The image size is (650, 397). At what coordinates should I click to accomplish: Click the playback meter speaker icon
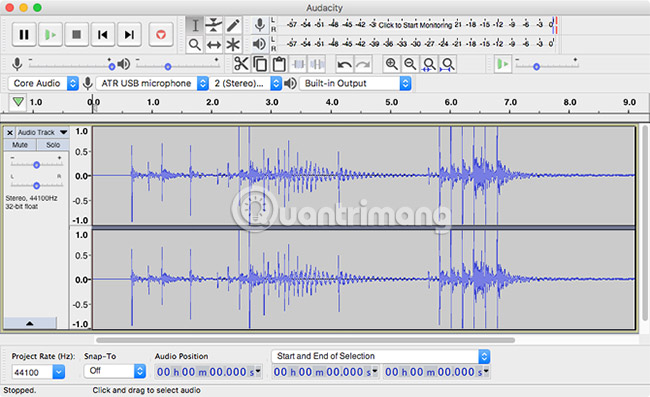pyautogui.click(x=260, y=44)
